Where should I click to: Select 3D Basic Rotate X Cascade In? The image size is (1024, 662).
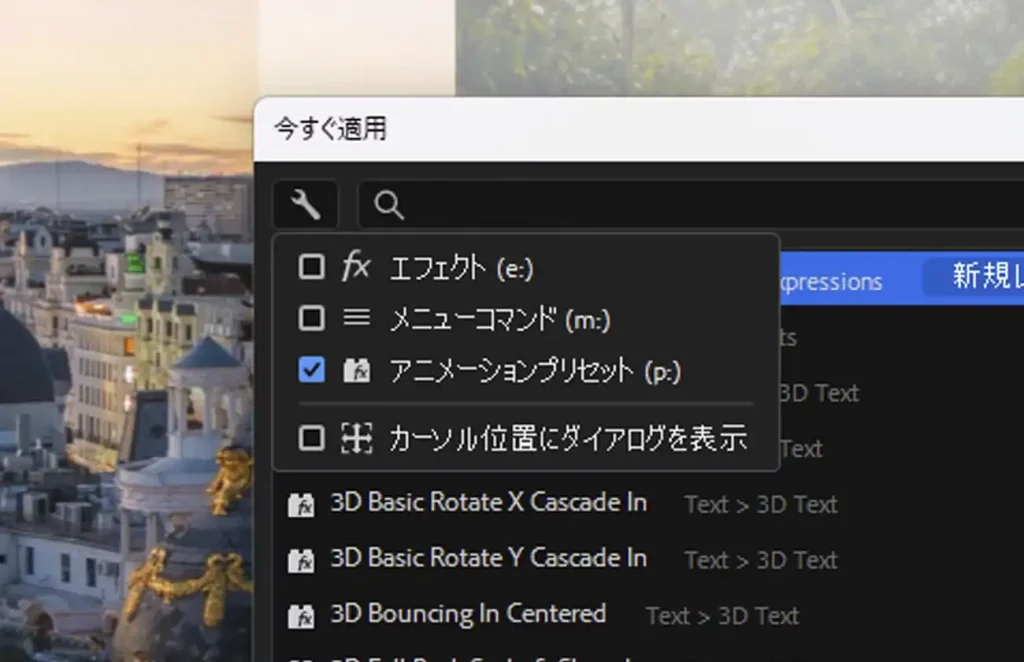(x=488, y=502)
